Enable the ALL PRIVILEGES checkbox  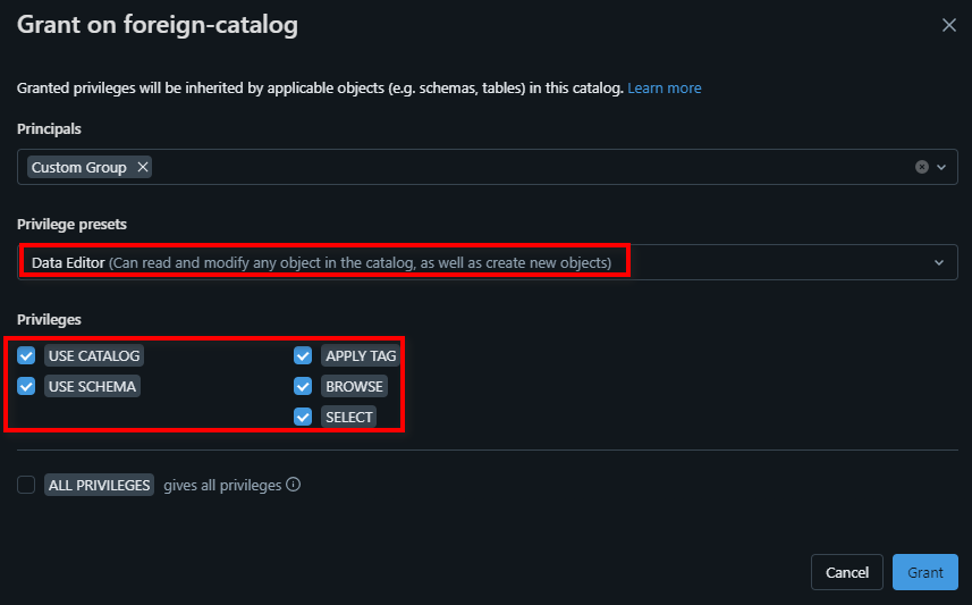coord(27,485)
